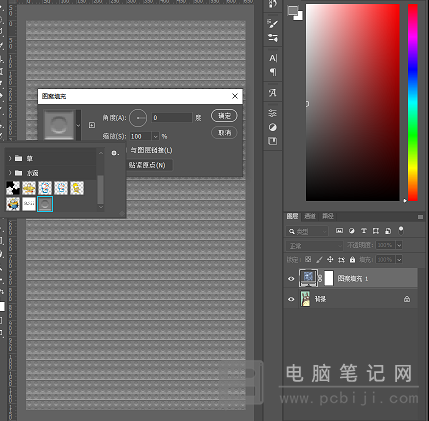Image resolution: width=429 pixels, height=421 pixels.
Task: Toggle the layer filtering switch
Action: point(401,230)
